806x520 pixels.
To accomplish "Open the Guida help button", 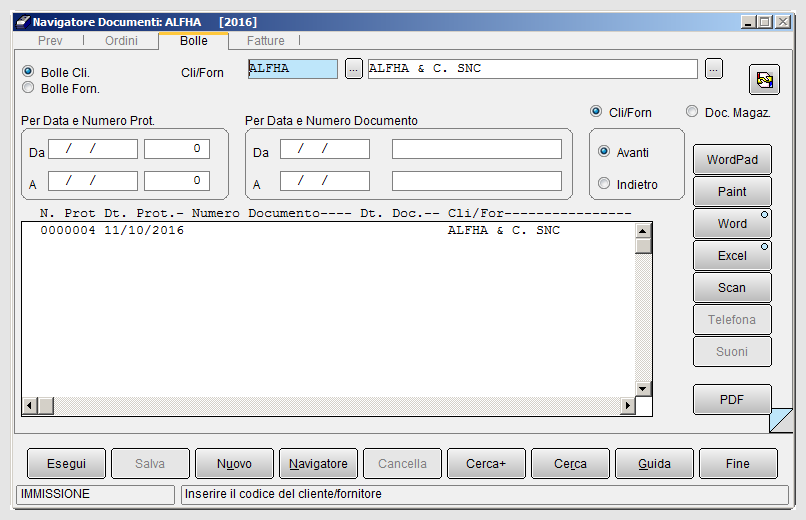I will (x=654, y=463).
